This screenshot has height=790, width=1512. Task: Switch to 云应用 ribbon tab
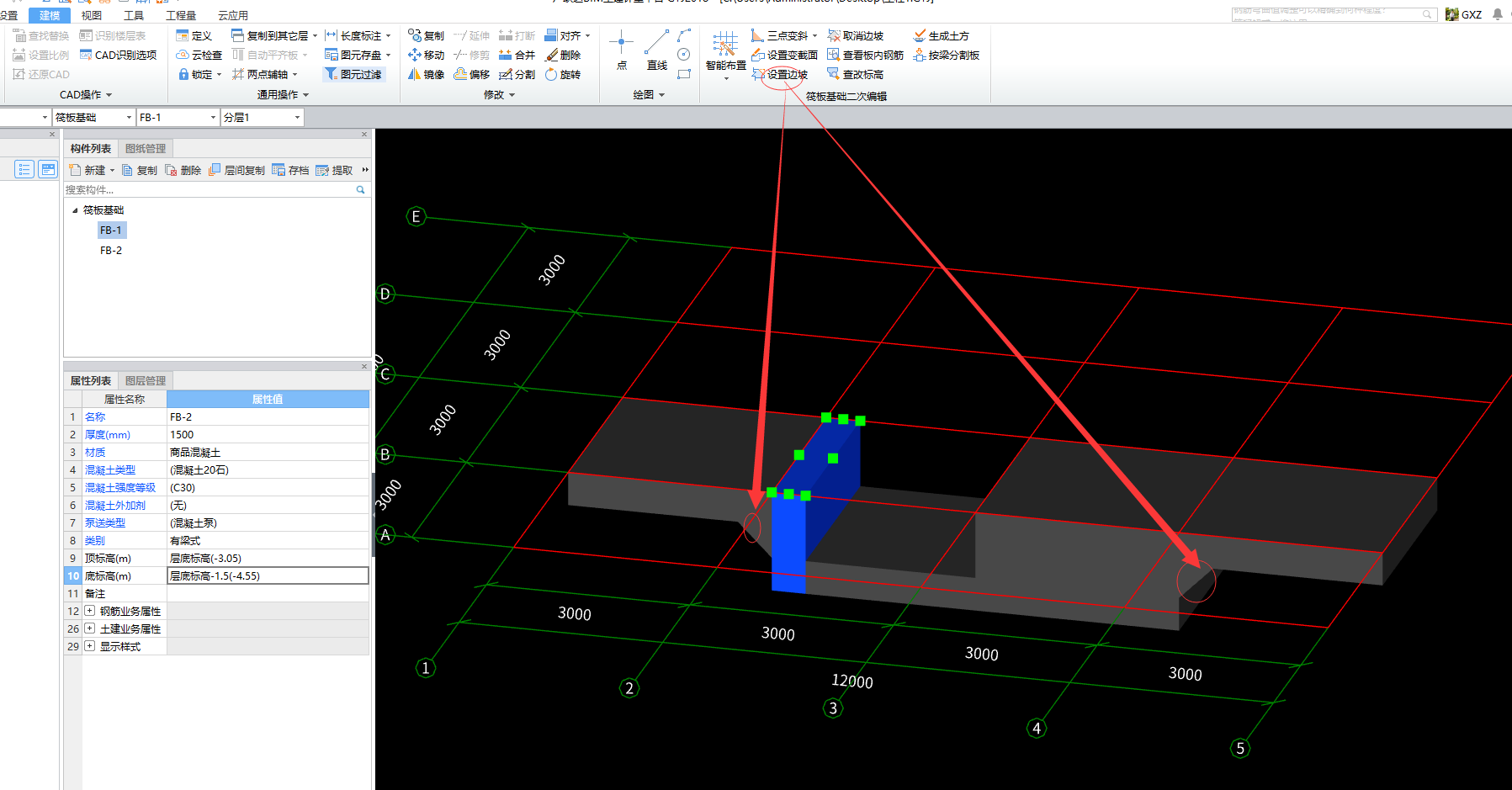[233, 15]
